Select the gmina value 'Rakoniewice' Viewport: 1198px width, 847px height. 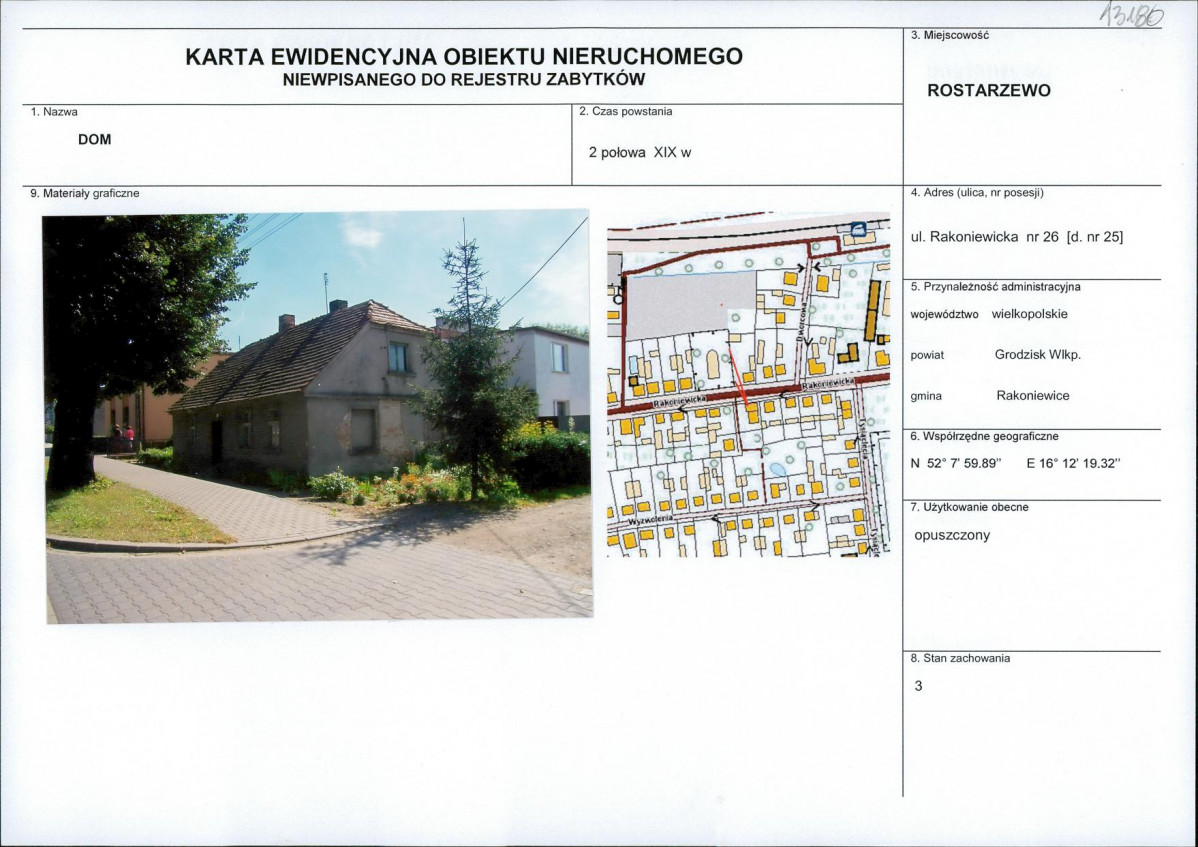tap(1033, 396)
